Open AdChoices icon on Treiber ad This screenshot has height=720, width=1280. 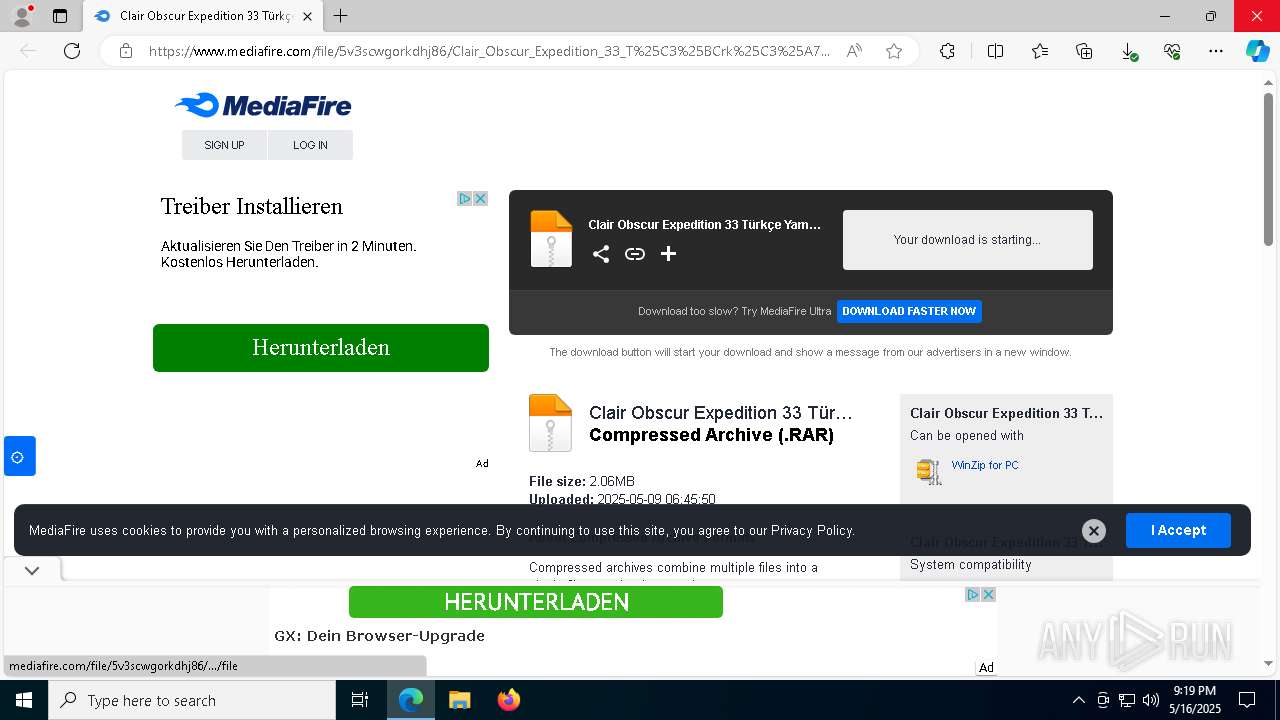click(x=465, y=199)
